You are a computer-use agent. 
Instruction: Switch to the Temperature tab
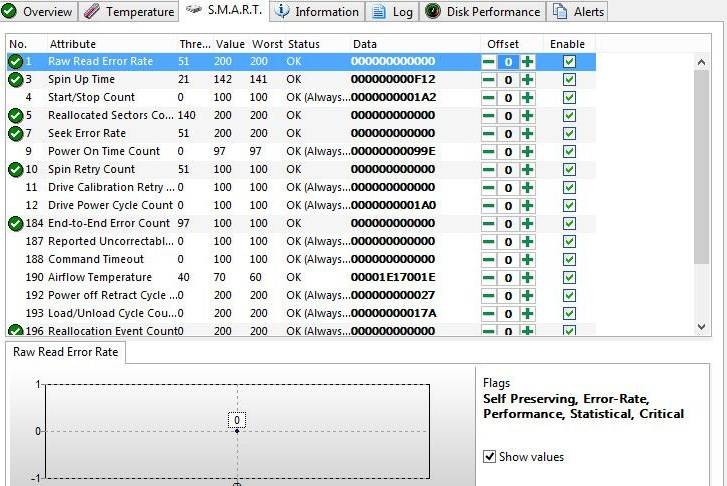[128, 12]
